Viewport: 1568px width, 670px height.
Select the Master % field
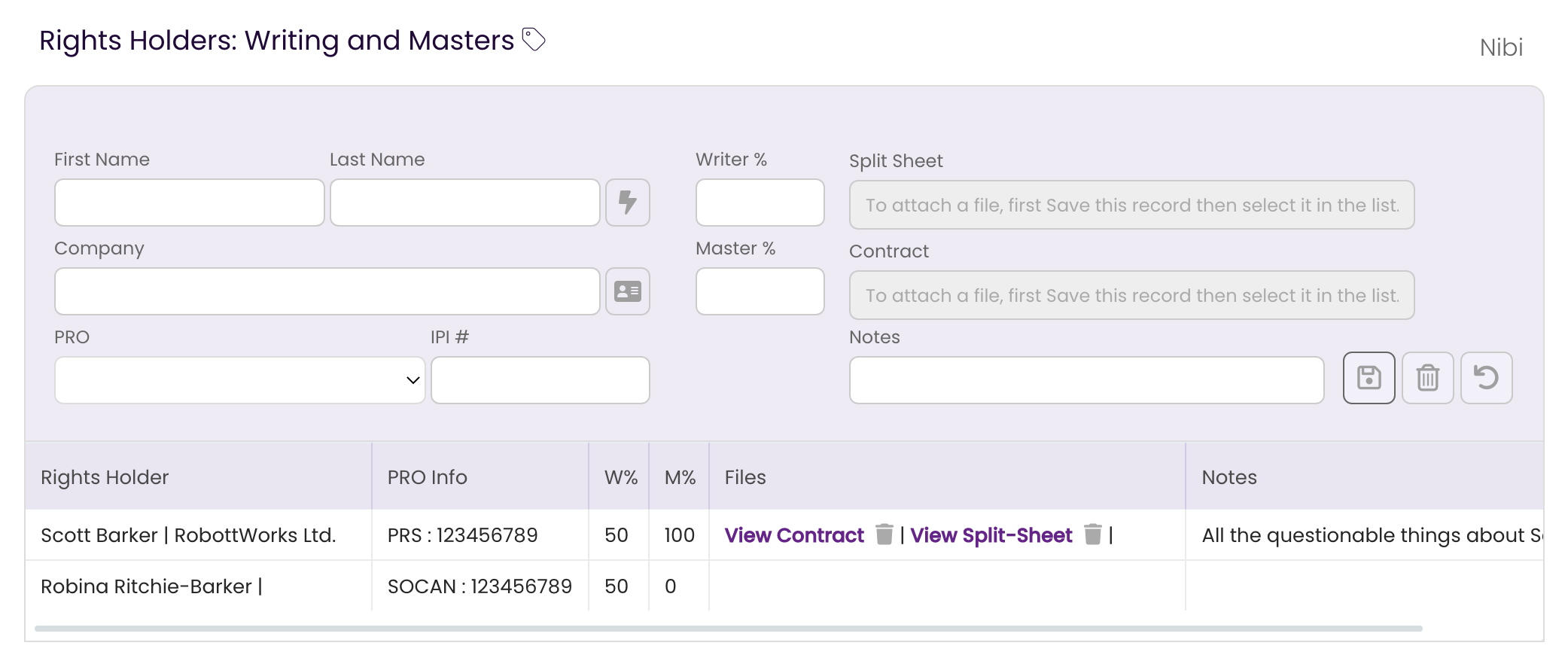pyautogui.click(x=760, y=291)
